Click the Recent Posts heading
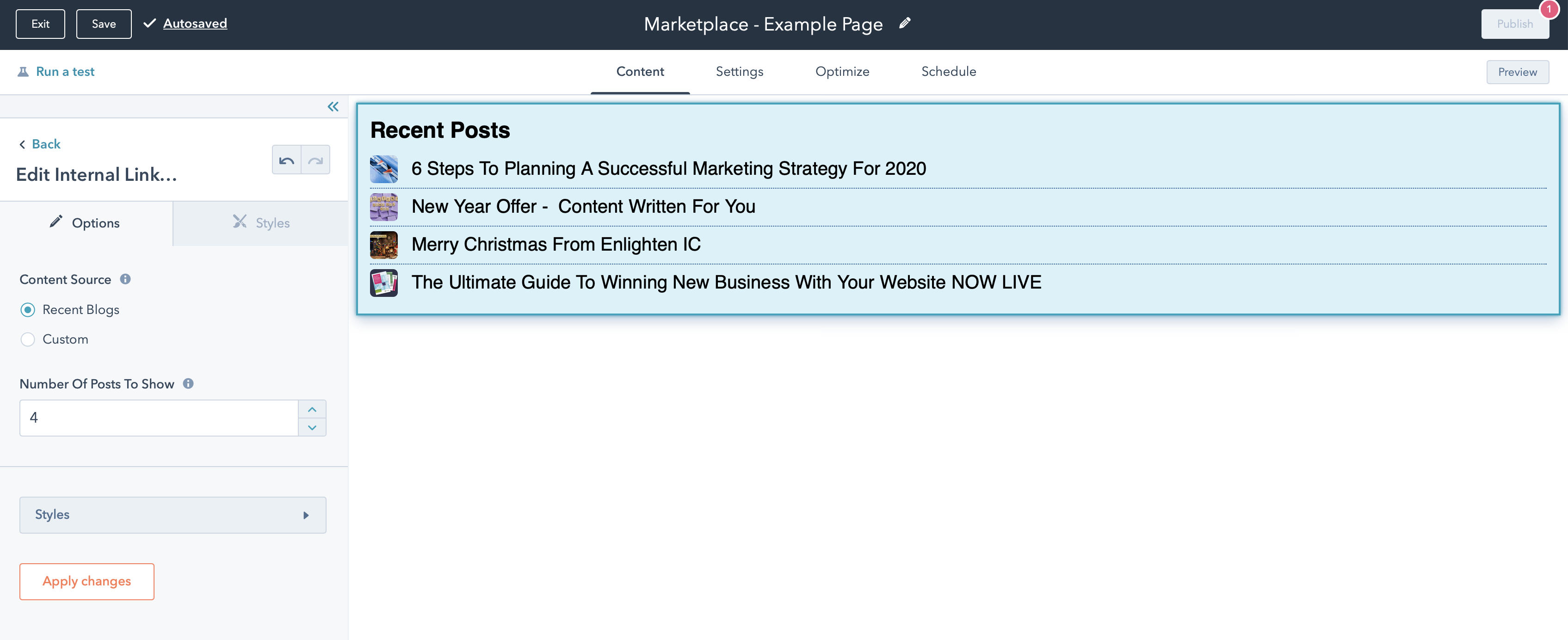This screenshot has height=640, width=1568. coord(439,130)
